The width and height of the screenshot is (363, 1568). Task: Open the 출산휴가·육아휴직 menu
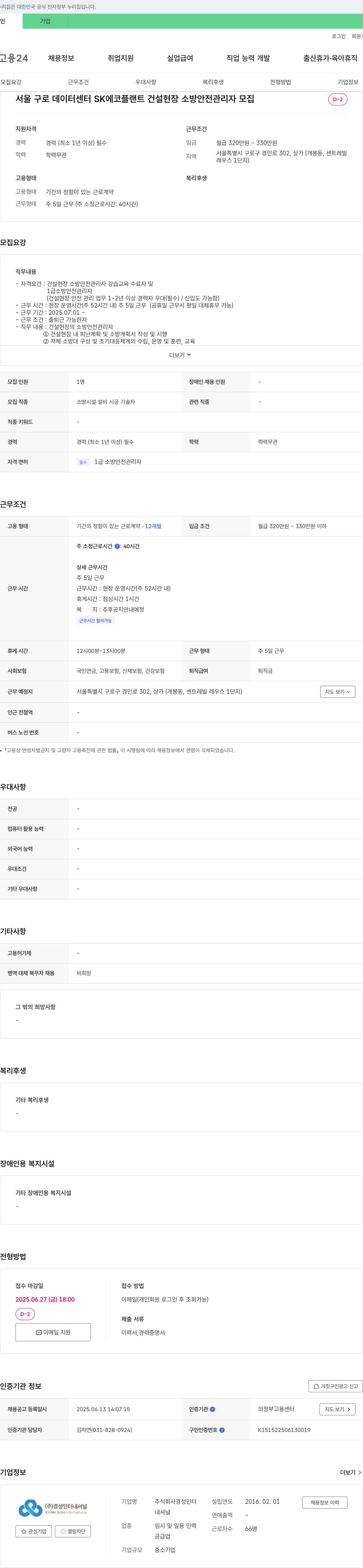pos(330,59)
